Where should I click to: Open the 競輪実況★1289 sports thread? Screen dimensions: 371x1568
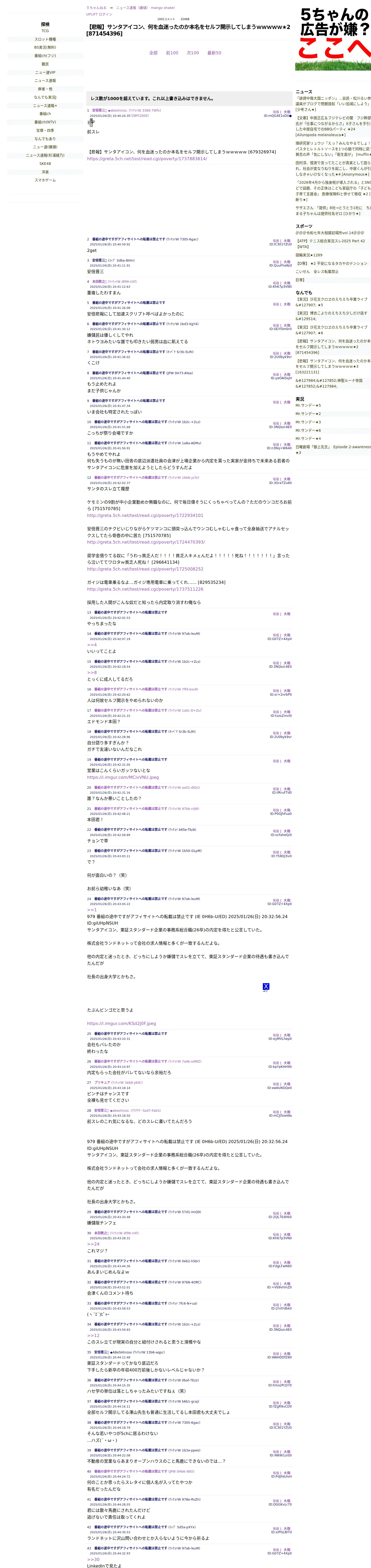[309, 255]
